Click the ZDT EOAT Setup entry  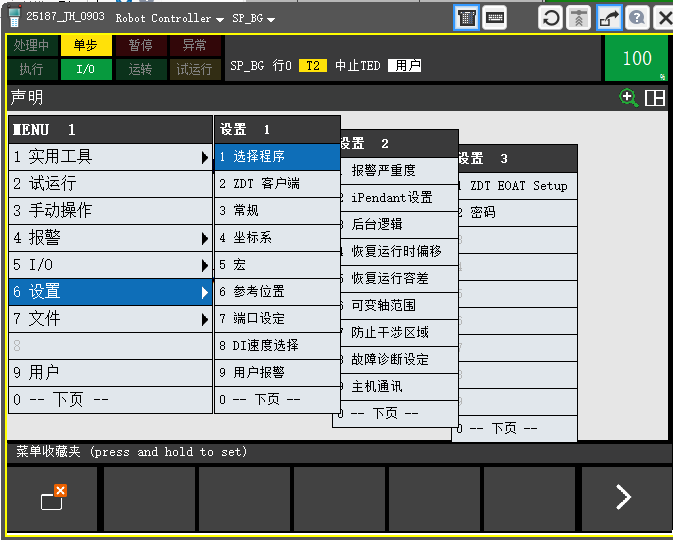point(517,185)
